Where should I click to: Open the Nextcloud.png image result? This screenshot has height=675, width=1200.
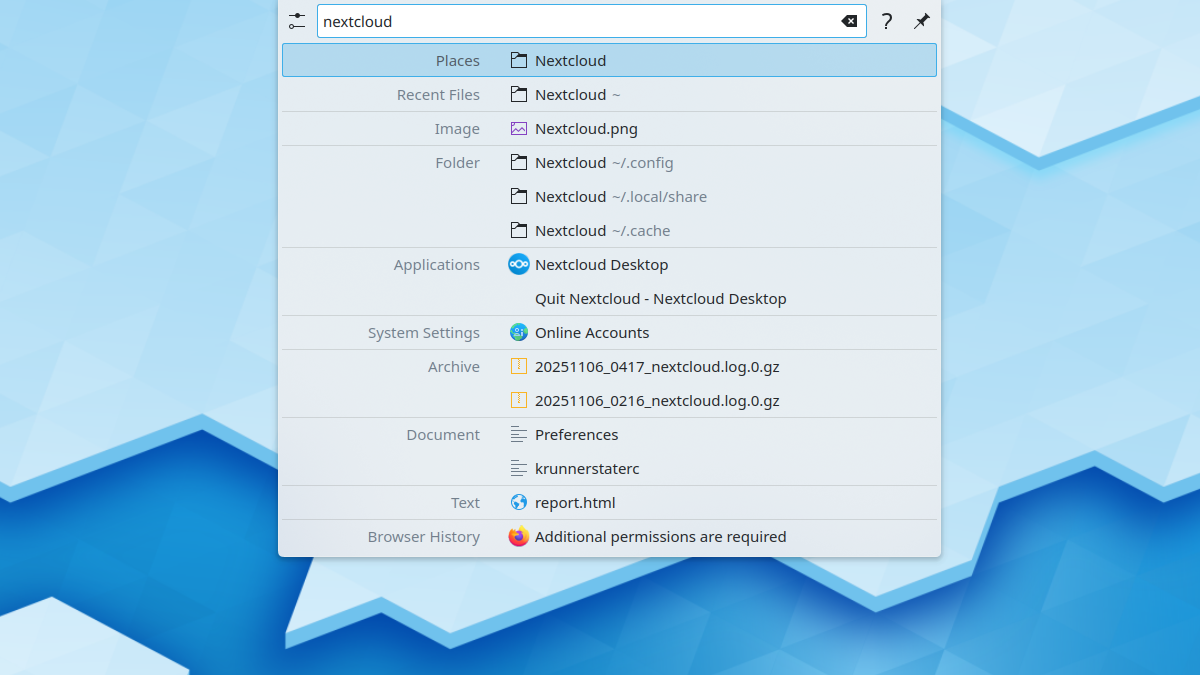tap(587, 128)
